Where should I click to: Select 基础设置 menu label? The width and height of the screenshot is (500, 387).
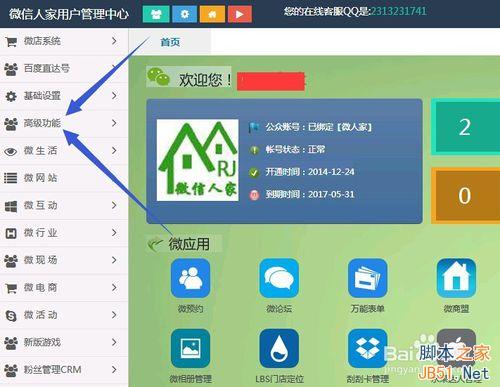(42, 96)
